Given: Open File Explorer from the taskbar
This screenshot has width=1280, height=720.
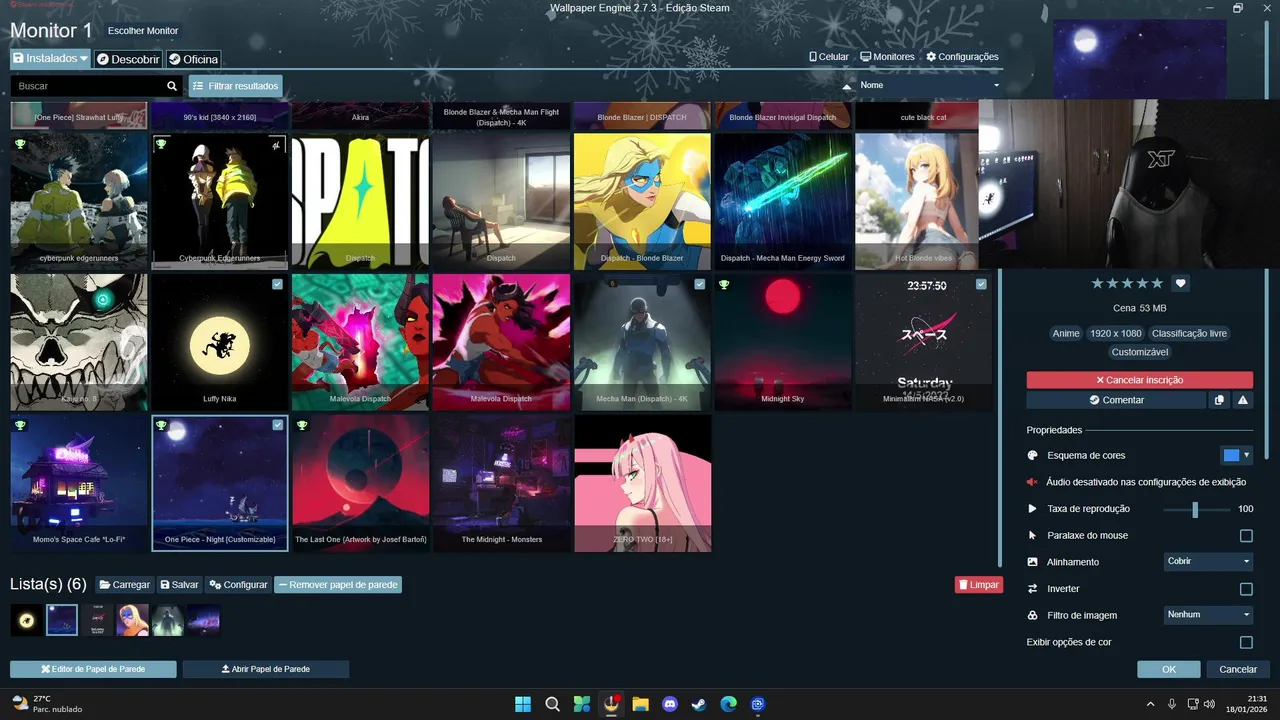Looking at the screenshot, I should [640, 704].
